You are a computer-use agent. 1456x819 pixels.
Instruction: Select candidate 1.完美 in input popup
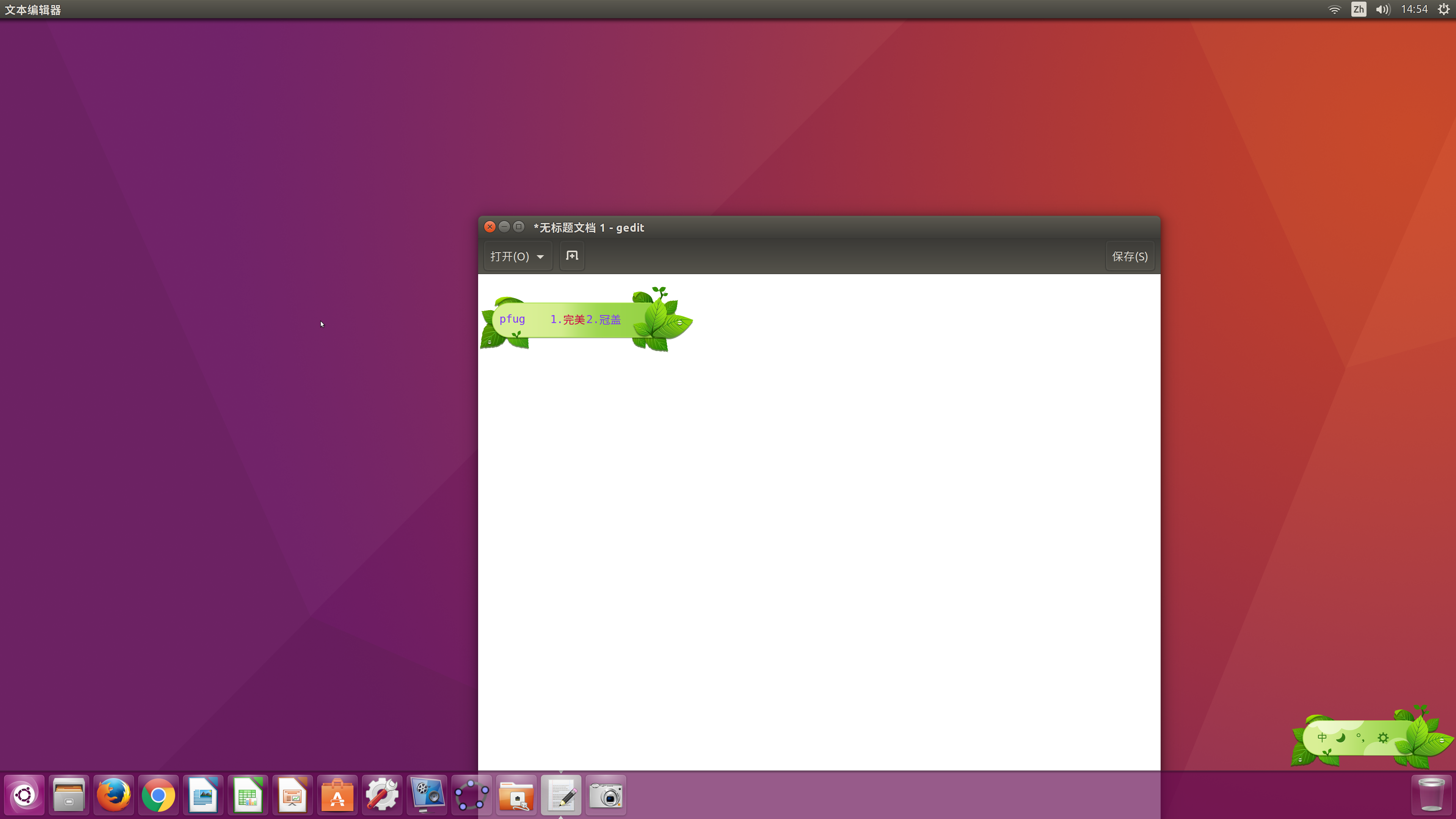coord(568,319)
